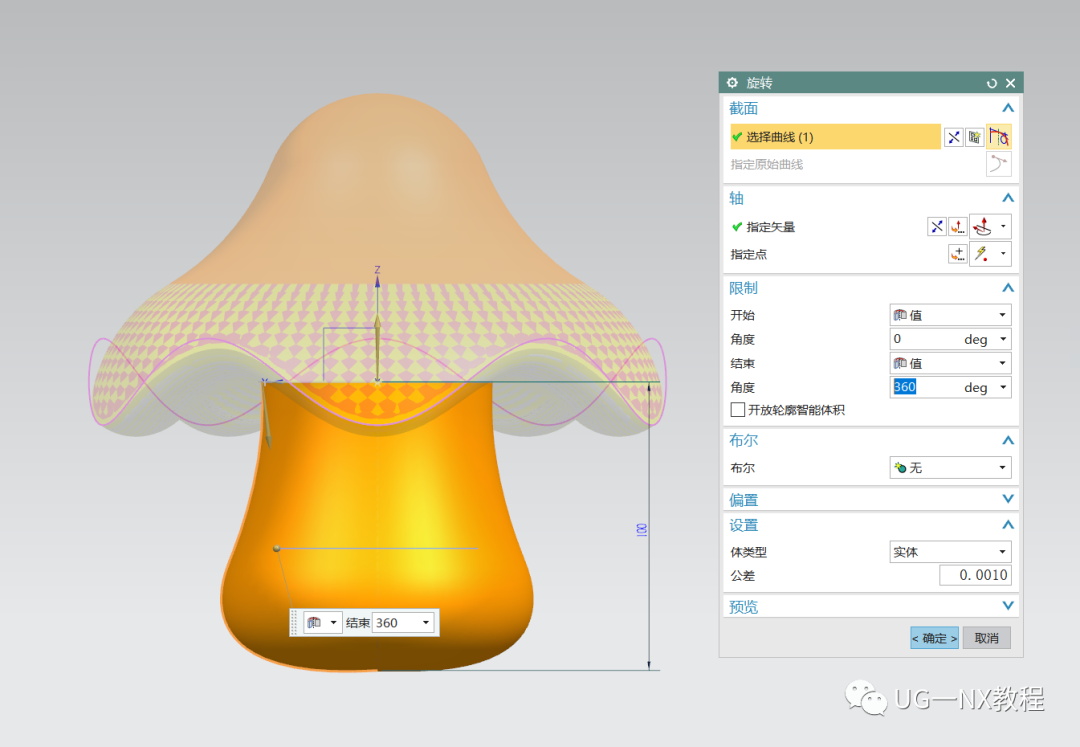Open the 开始 limit type dropdown
The height and width of the screenshot is (747, 1080).
[x=951, y=315]
